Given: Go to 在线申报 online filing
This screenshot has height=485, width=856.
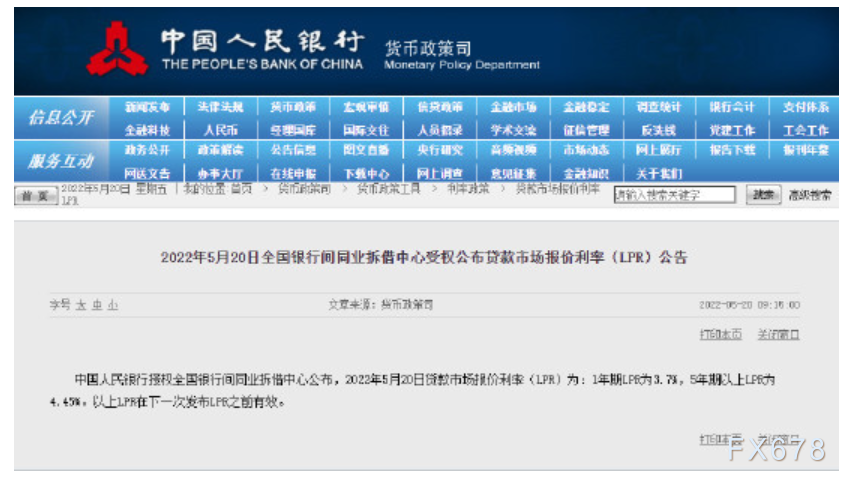Looking at the screenshot, I should point(293,174).
